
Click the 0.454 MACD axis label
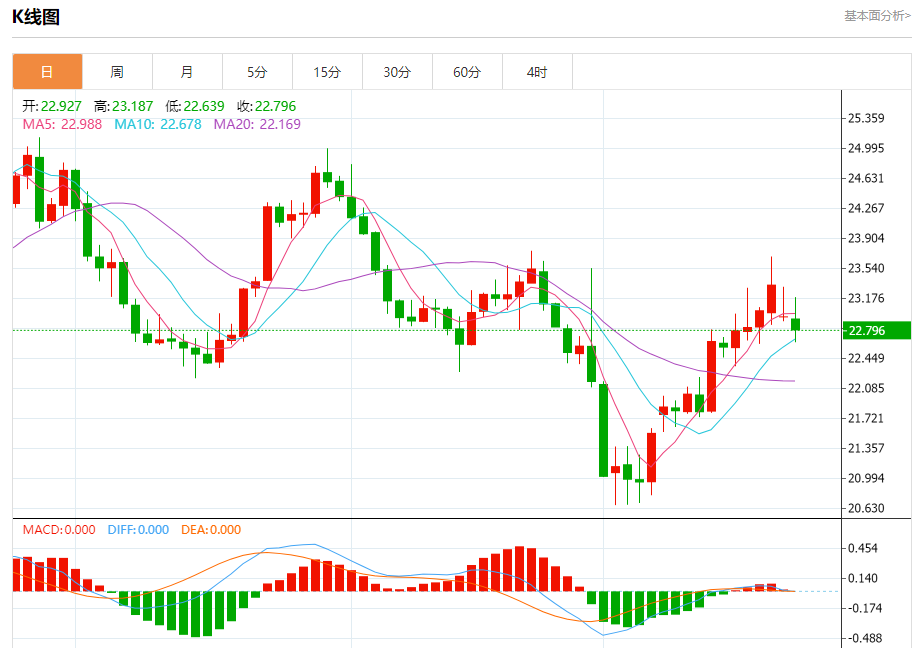[863, 548]
